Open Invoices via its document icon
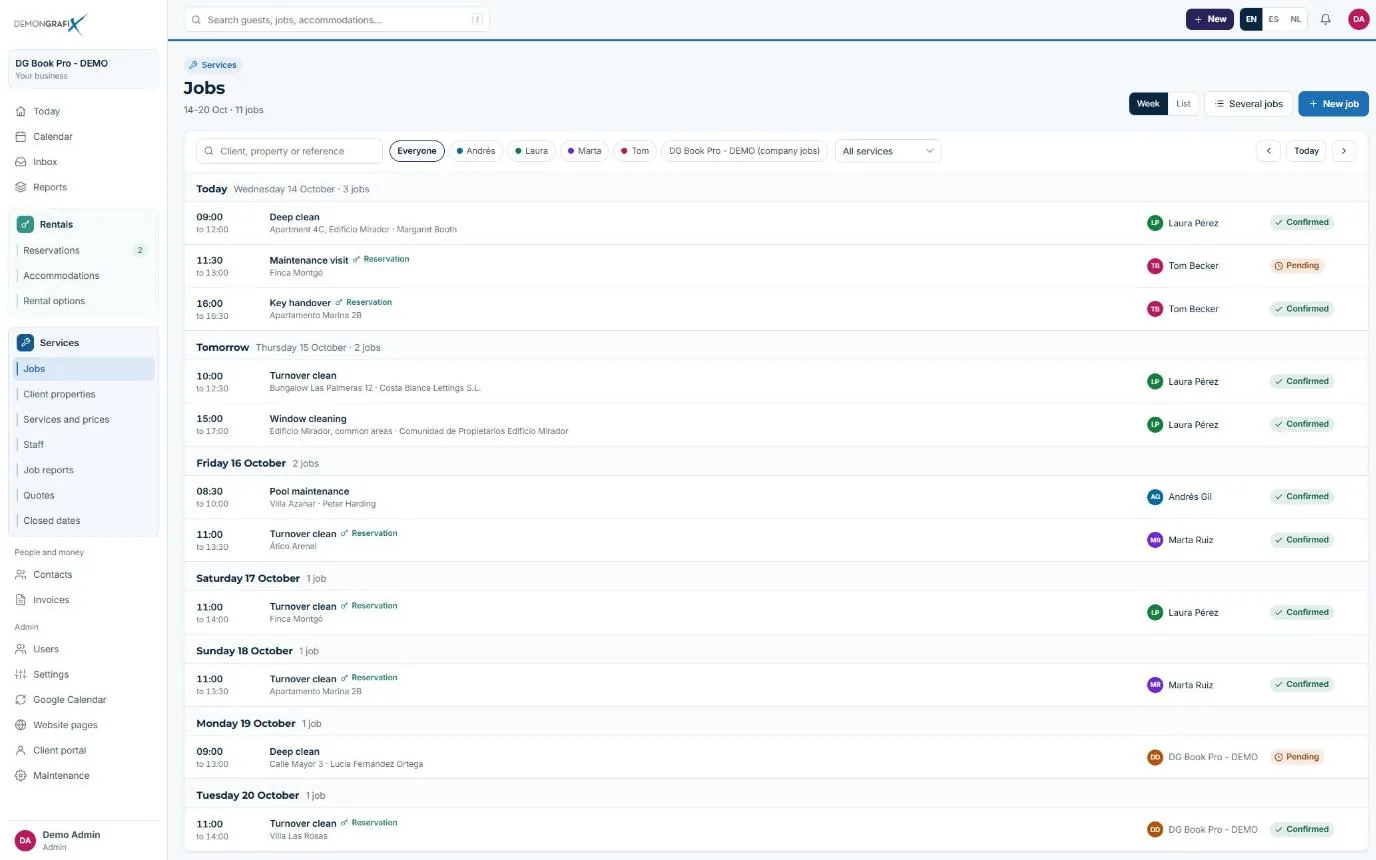The width and height of the screenshot is (1376, 860). point(21,600)
